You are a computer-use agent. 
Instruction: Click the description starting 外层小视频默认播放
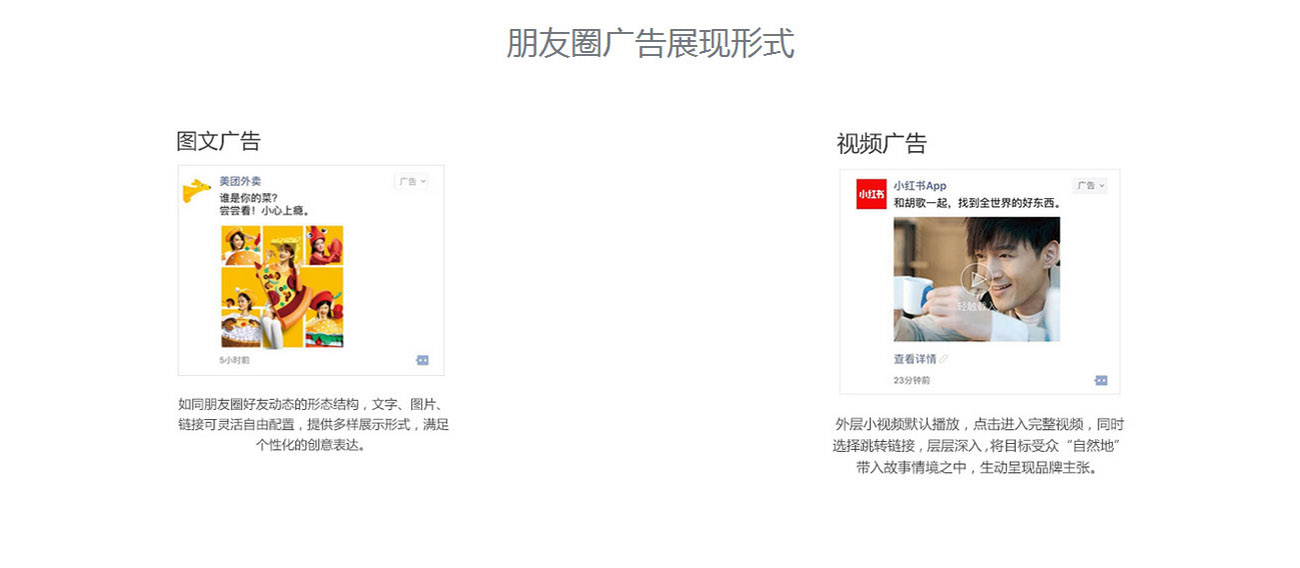point(977,445)
